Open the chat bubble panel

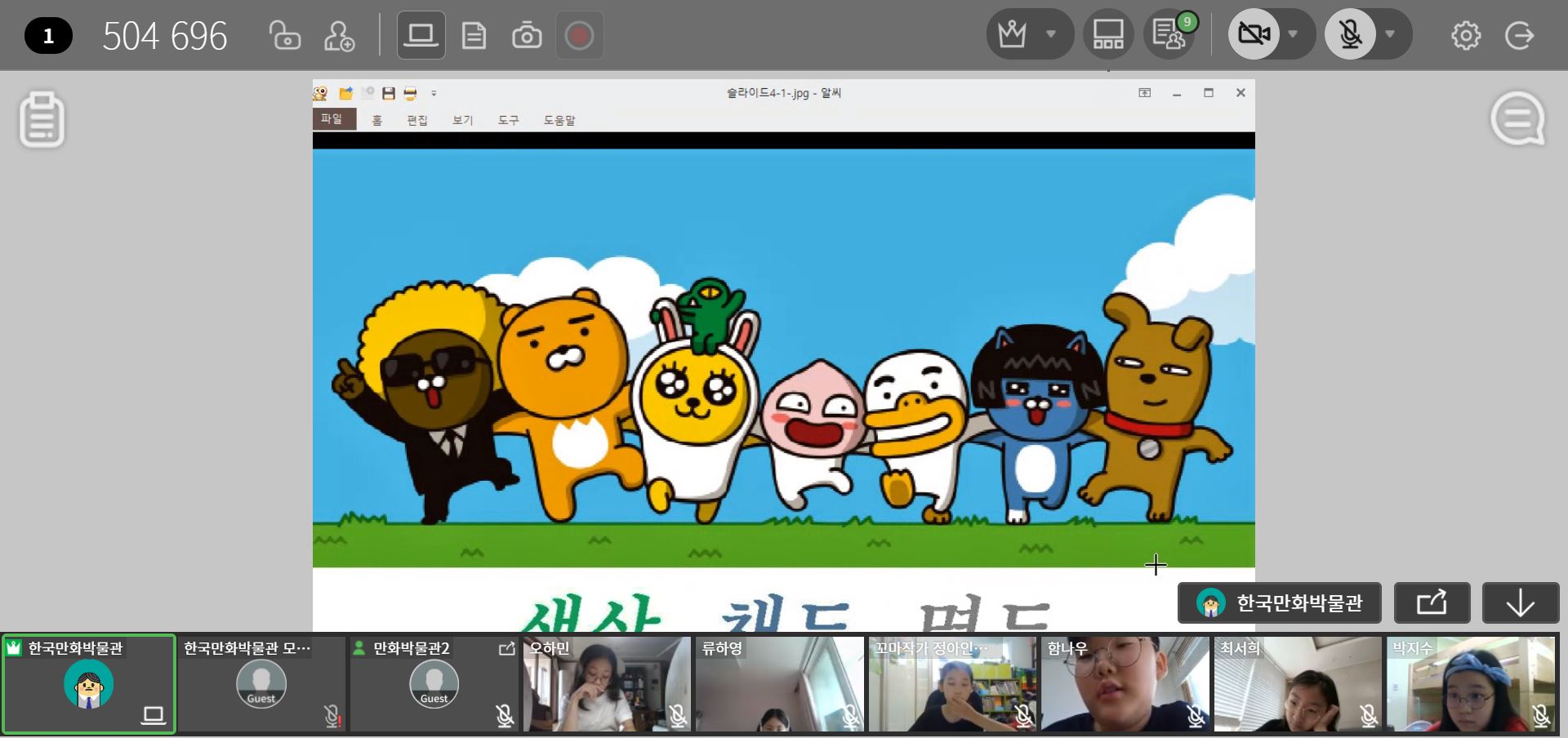(x=1518, y=119)
